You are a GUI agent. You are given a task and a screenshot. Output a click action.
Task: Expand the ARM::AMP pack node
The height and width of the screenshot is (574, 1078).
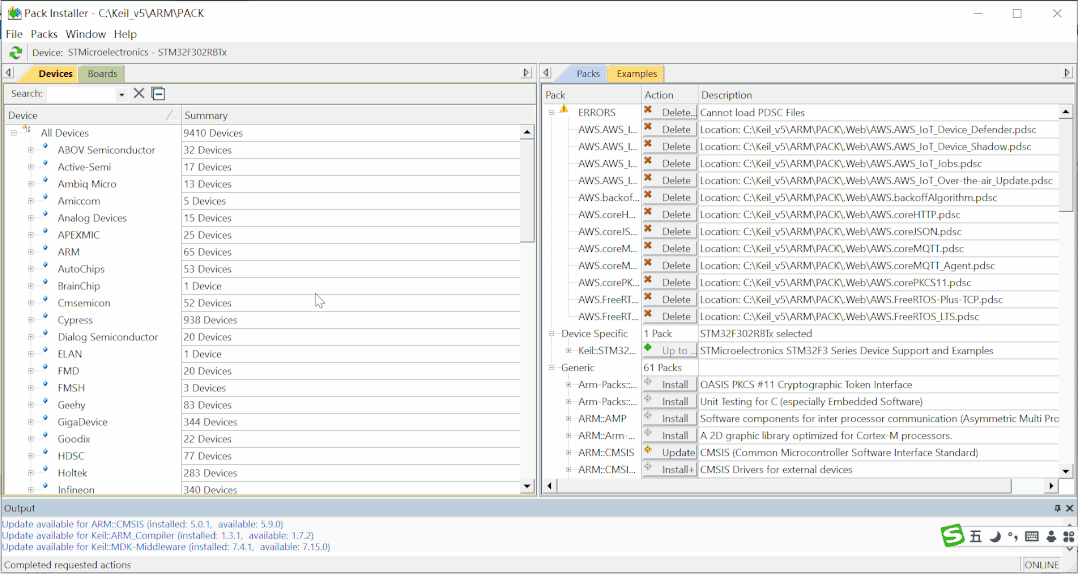569,419
